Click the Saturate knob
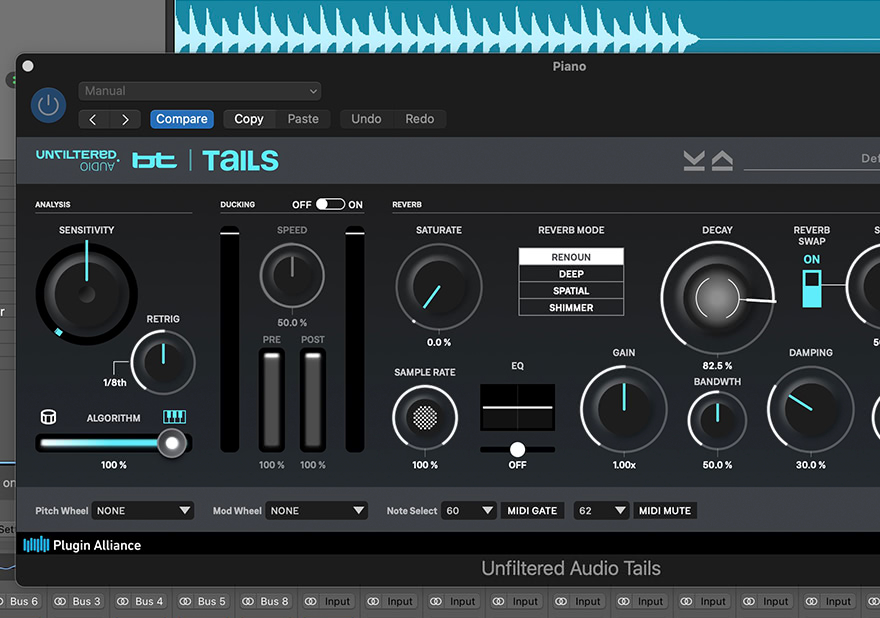 coord(439,286)
